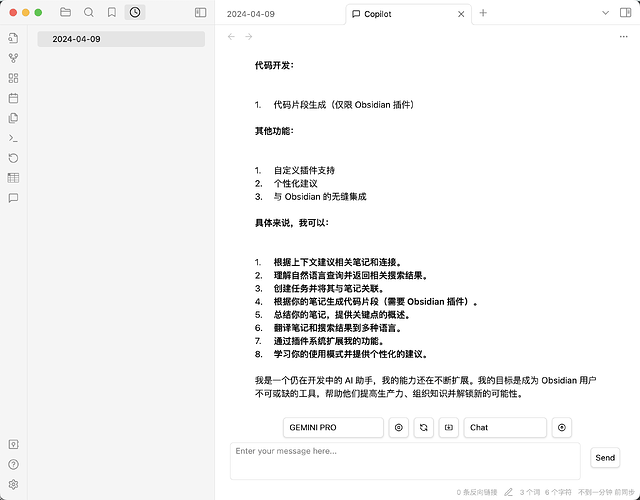Open command palette terminal icon
Screen dimensions: 640x500
[x=13, y=138]
